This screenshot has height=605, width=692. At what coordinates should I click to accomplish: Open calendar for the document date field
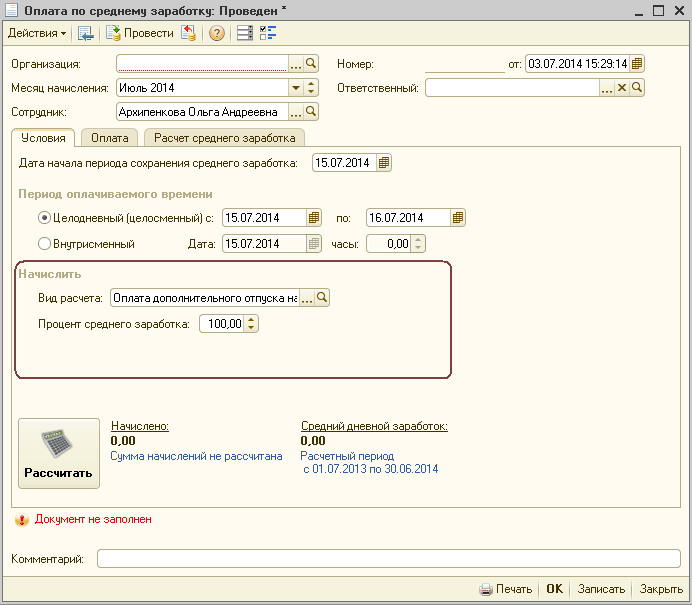[x=637, y=64]
